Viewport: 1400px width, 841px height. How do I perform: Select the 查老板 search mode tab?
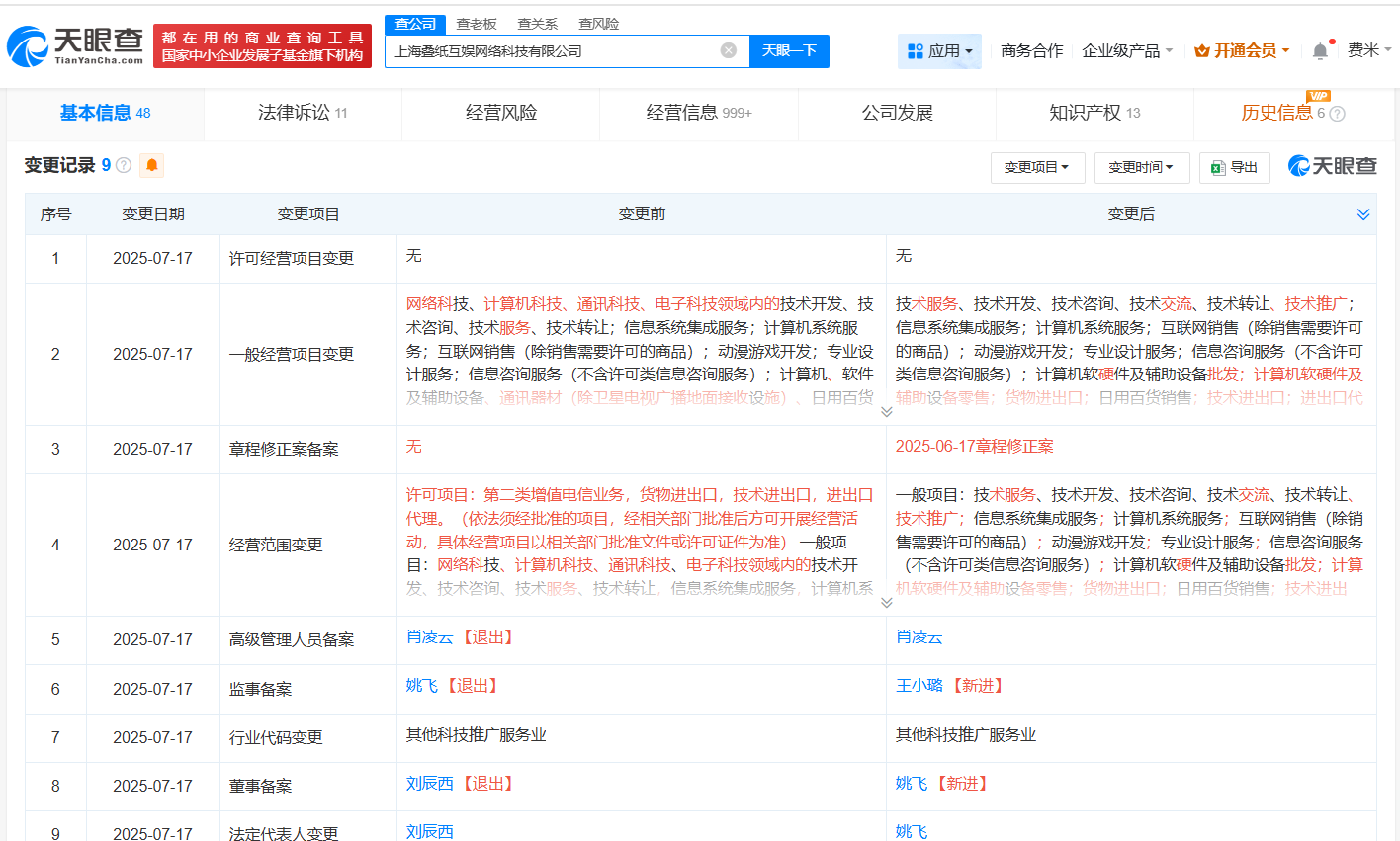[x=477, y=24]
